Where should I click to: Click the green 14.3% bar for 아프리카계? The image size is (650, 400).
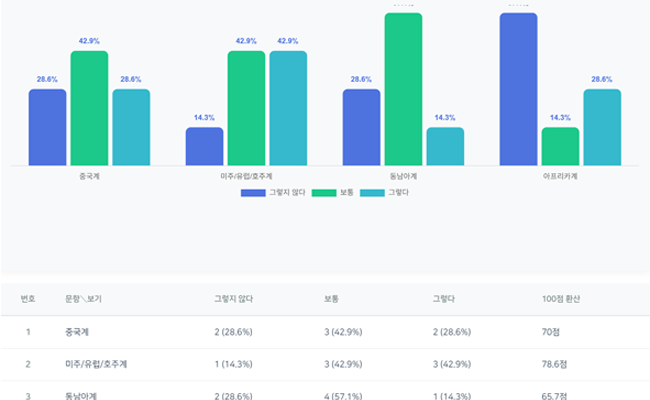[560, 146]
